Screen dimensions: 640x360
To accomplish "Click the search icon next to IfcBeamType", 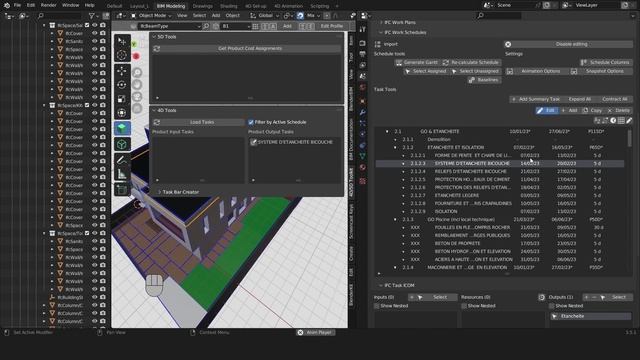I will point(206,26).
